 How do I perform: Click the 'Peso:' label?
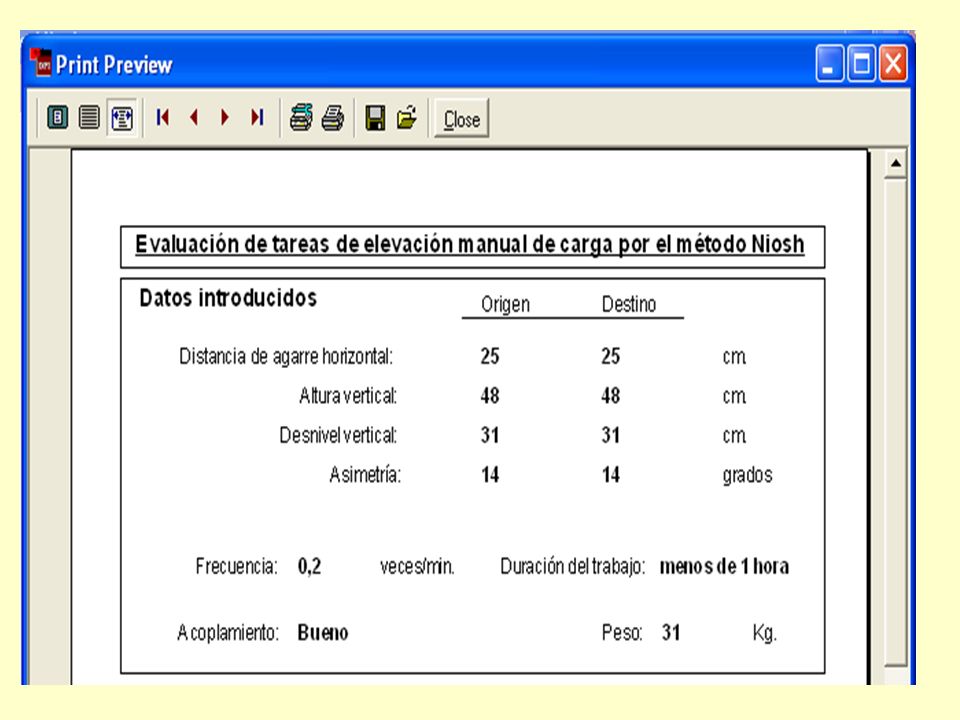(622, 632)
